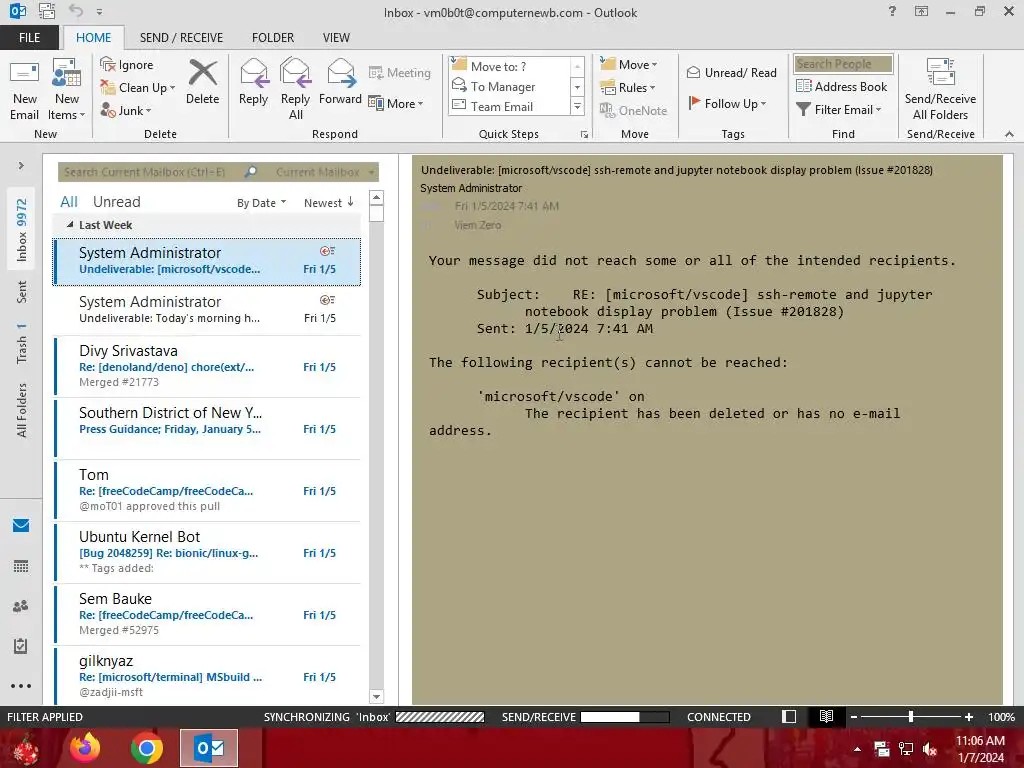Collapse the Last Week group
The image size is (1024, 768).
click(70, 225)
